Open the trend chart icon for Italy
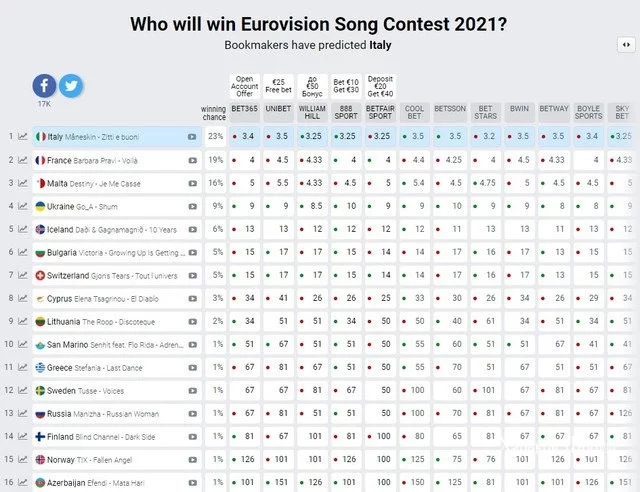The height and width of the screenshot is (492, 640). pos(23,136)
